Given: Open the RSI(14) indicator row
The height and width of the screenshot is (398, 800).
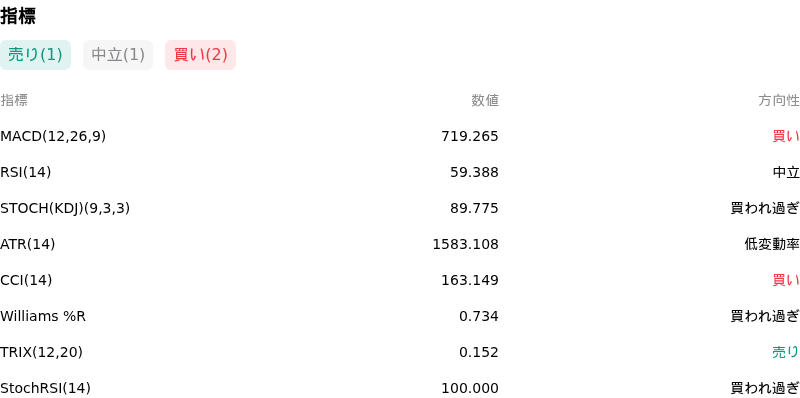Looking at the screenshot, I should click(x=400, y=172).
